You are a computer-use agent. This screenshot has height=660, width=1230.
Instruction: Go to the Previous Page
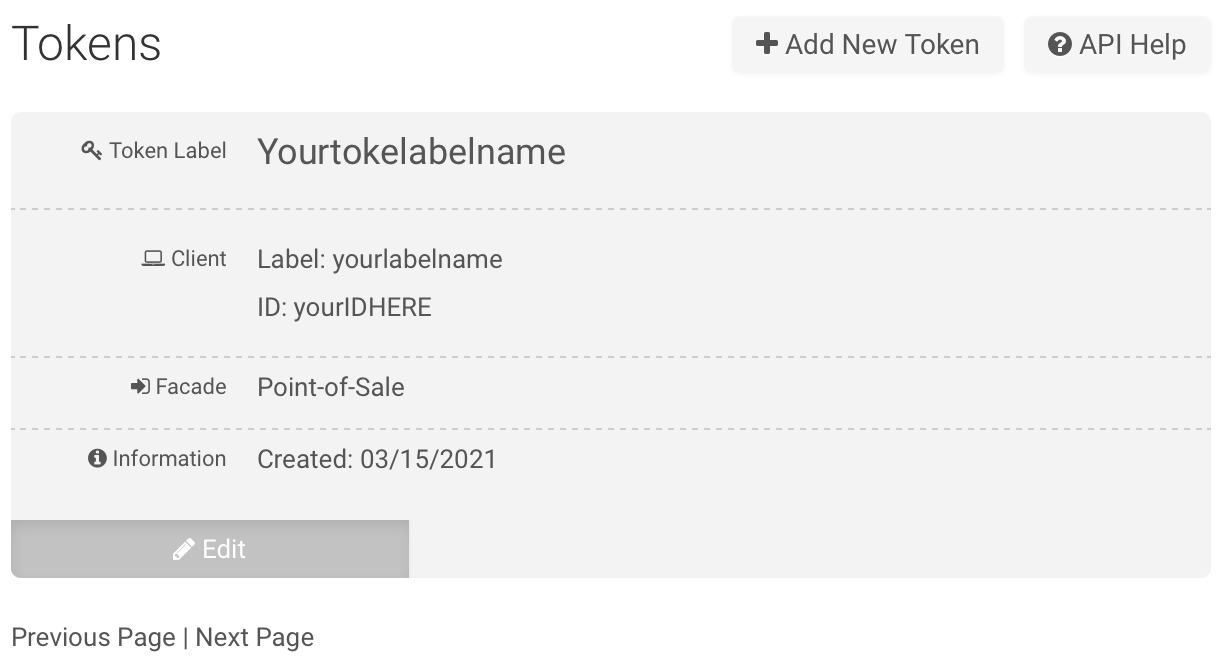tap(93, 638)
